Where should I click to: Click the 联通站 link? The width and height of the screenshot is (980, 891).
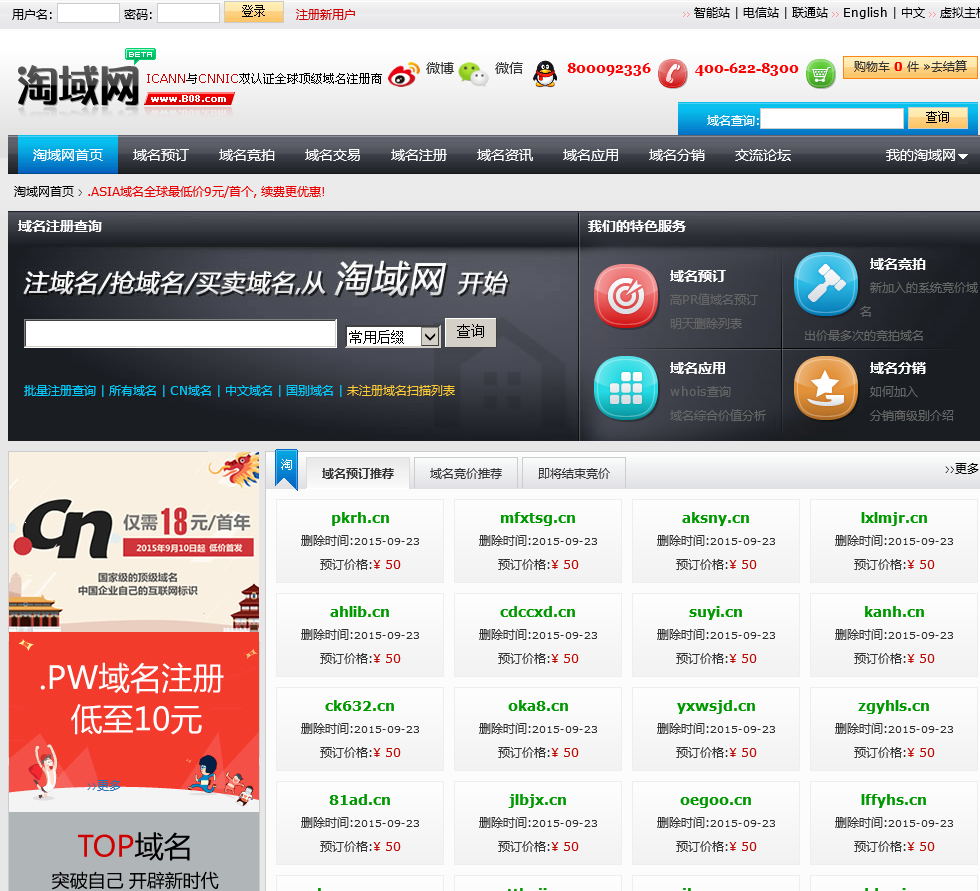(809, 13)
